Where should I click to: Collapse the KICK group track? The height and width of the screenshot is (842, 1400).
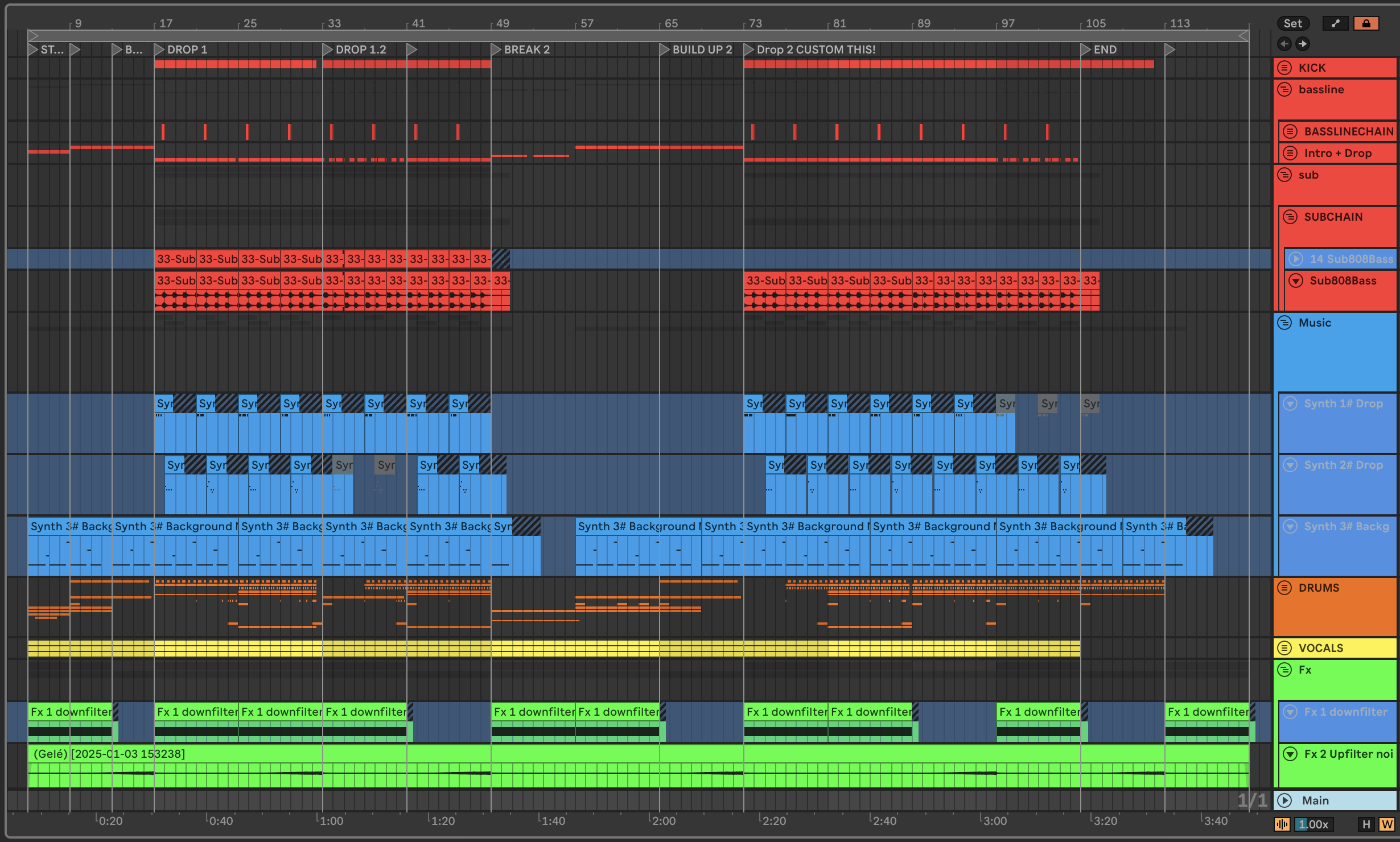pyautogui.click(x=1284, y=68)
